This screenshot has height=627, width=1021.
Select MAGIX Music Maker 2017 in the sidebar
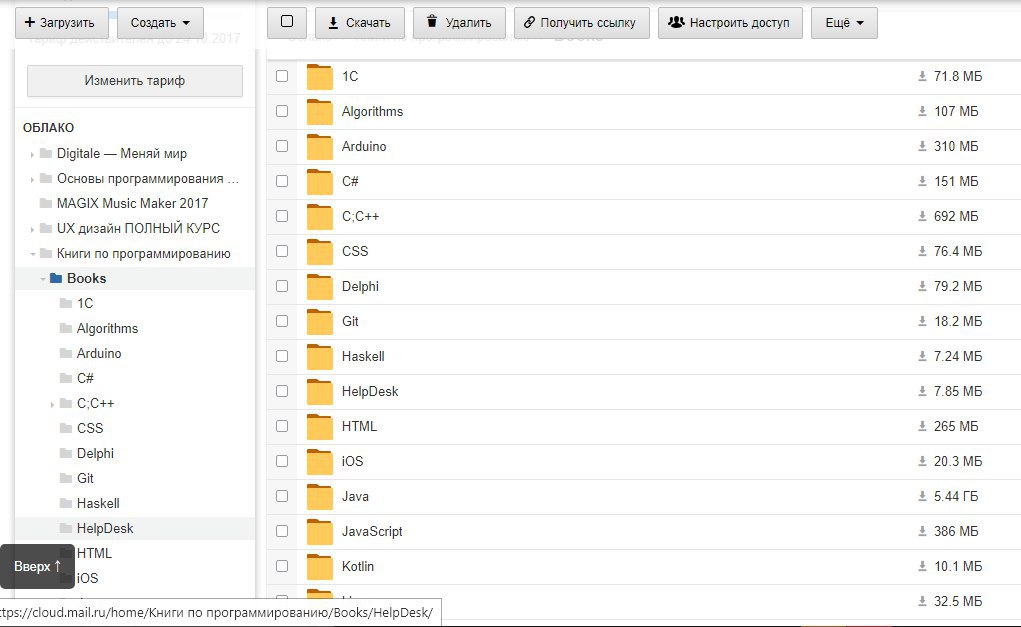132,203
